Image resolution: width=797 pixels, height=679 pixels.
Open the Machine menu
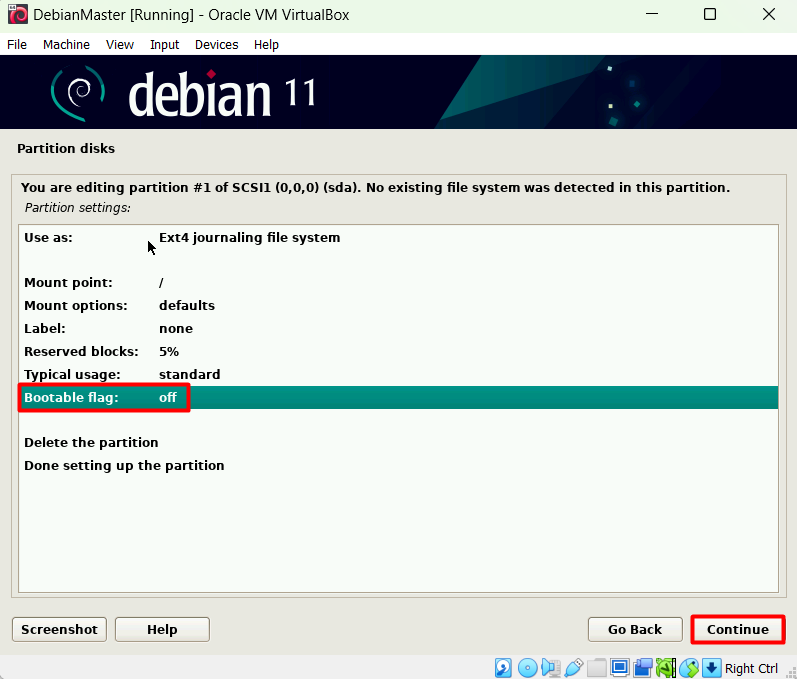click(66, 45)
